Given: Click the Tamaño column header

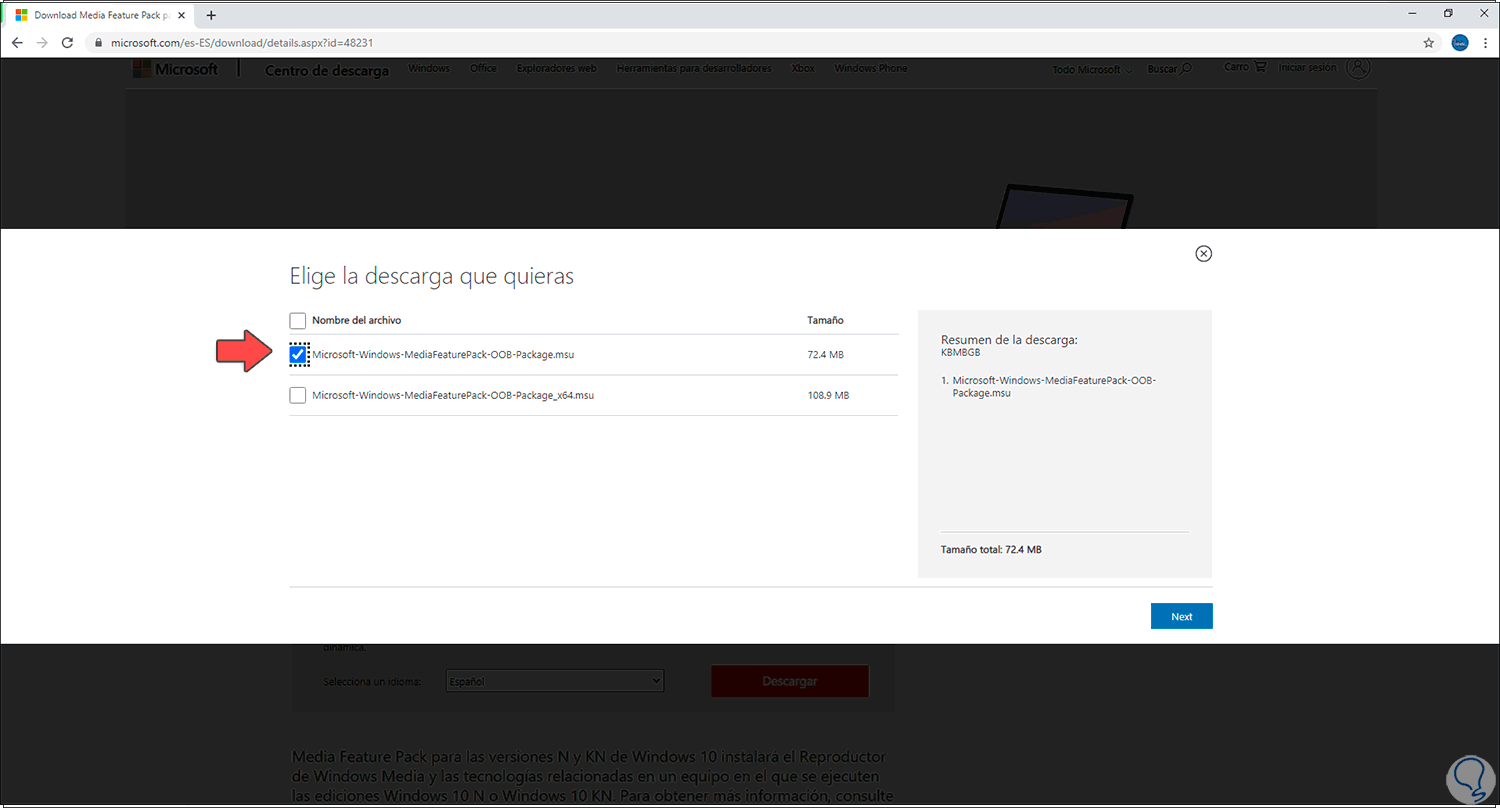Looking at the screenshot, I should 825,321.
